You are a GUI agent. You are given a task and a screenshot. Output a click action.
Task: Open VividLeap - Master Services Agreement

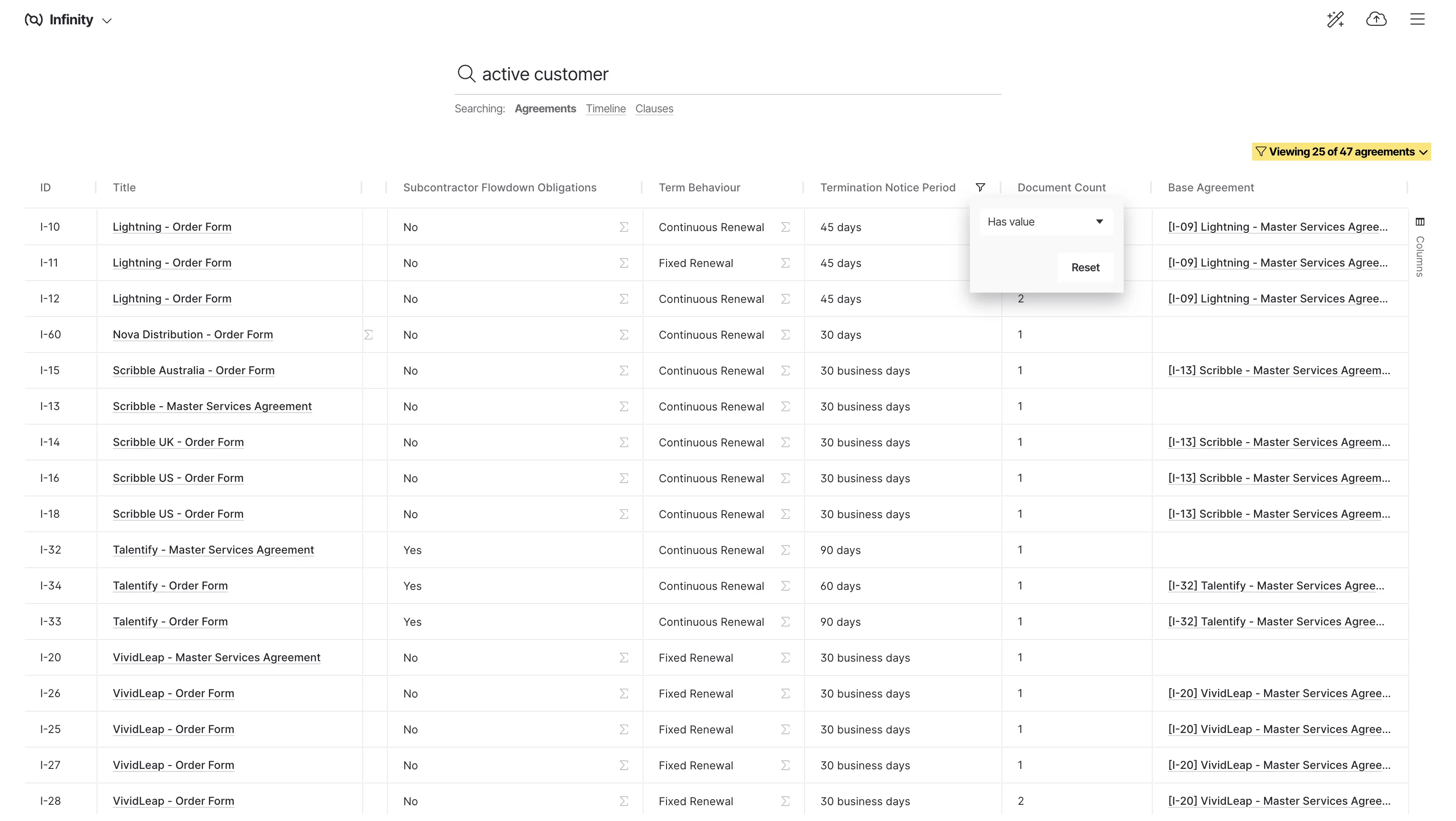tap(217, 658)
